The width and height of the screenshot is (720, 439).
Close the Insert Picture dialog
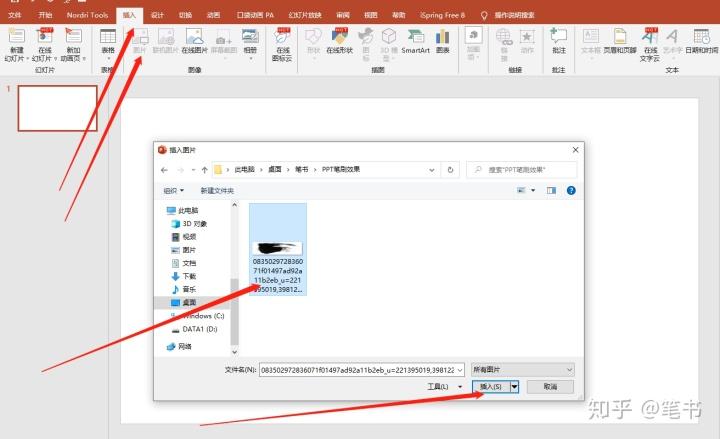pyautogui.click(x=575, y=150)
